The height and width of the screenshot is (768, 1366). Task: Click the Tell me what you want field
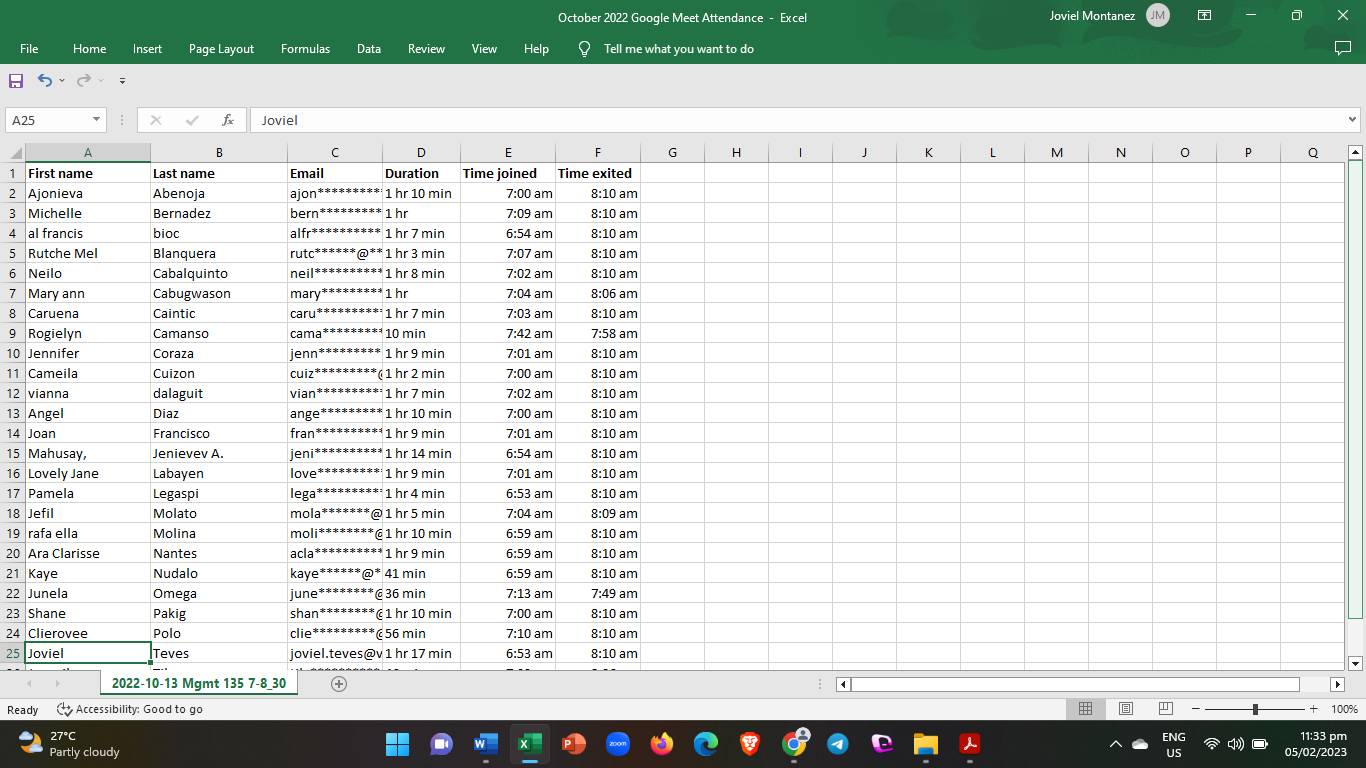pyautogui.click(x=678, y=49)
